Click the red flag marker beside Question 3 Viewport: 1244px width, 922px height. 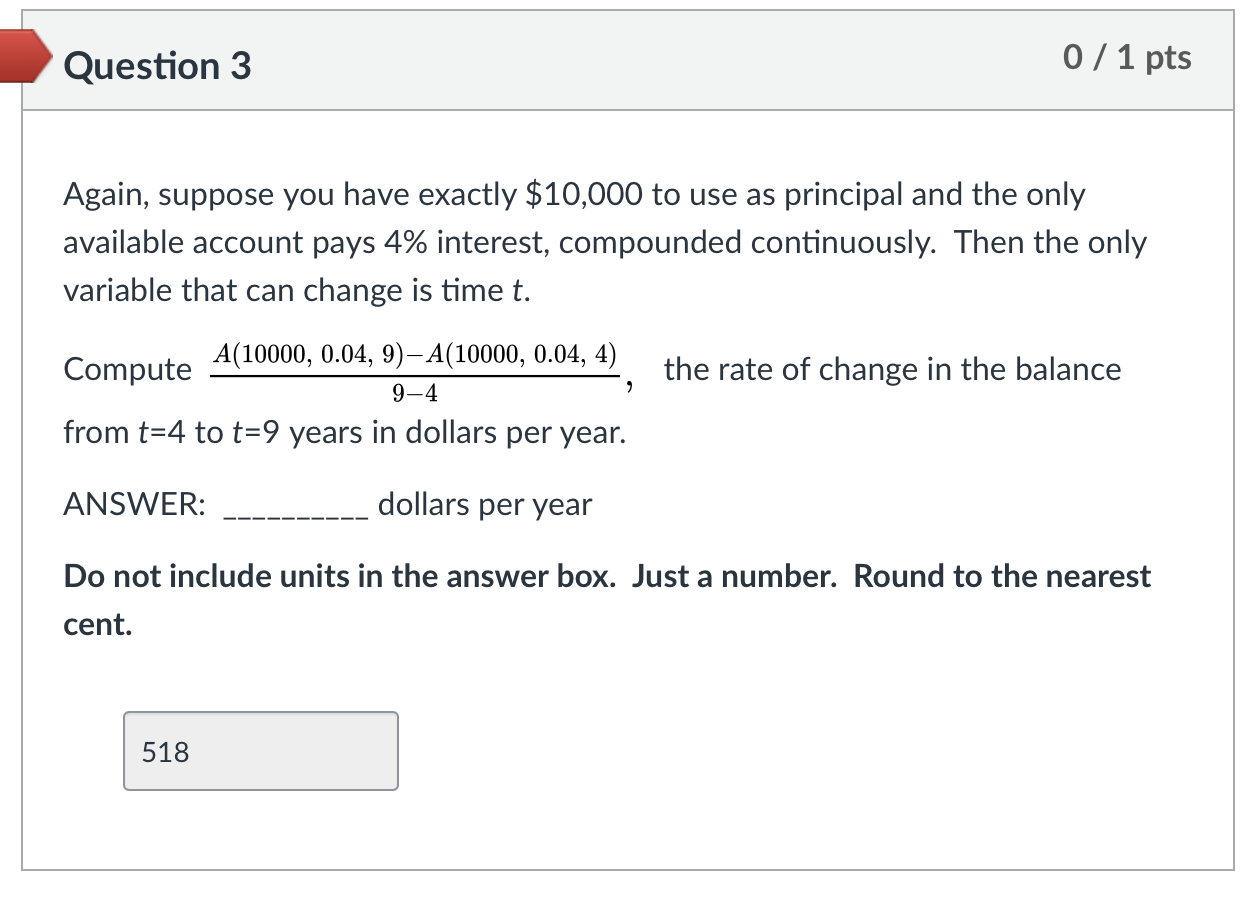(24, 57)
